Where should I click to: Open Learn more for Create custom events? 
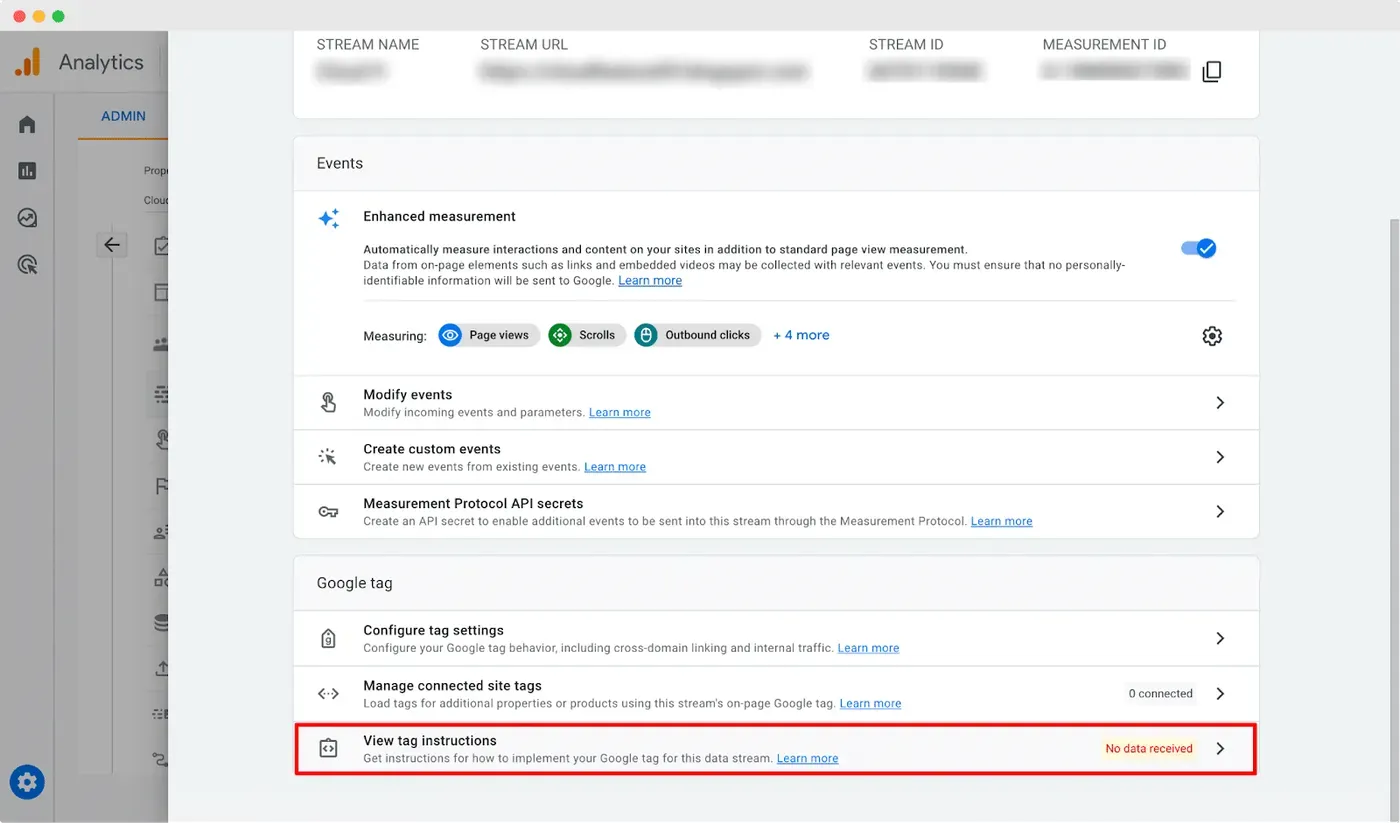(x=615, y=467)
